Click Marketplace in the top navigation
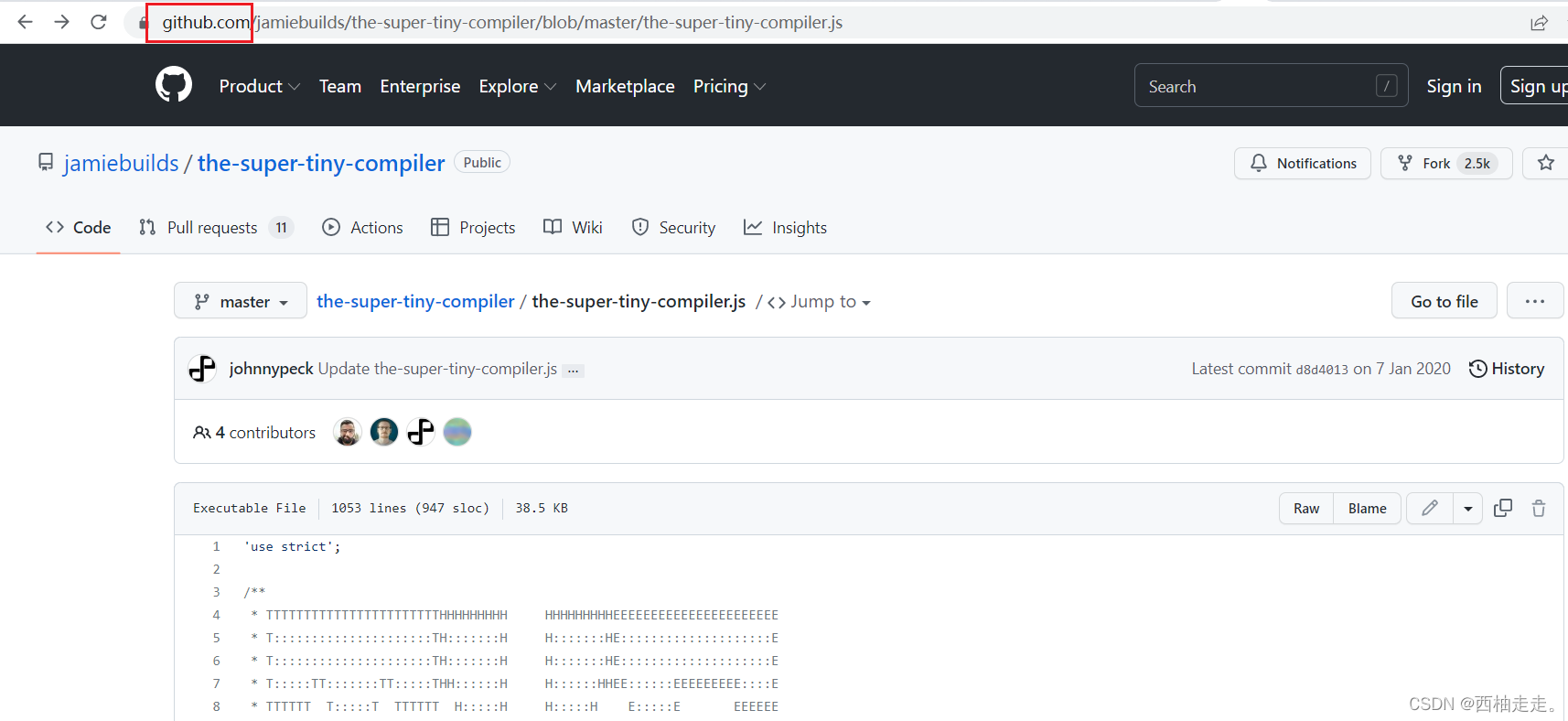1568x721 pixels. click(625, 86)
